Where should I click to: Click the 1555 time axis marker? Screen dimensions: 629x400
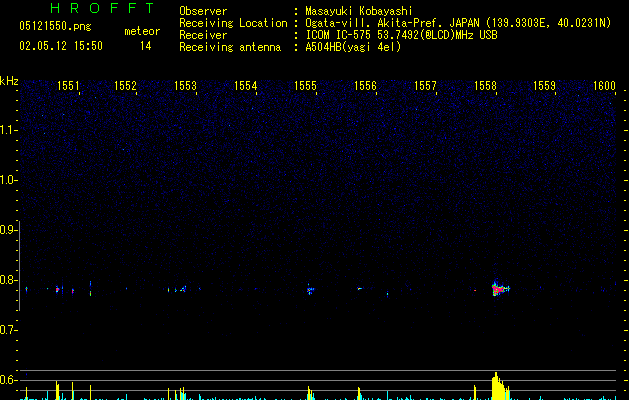pos(305,86)
